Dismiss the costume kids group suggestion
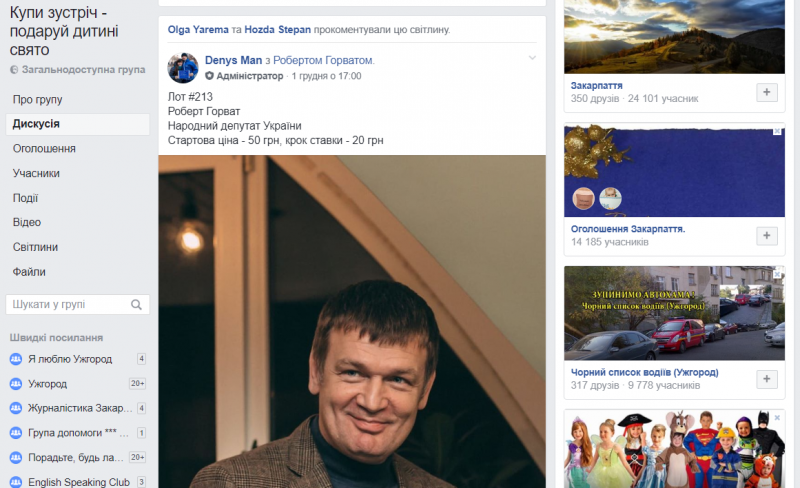The image size is (800, 488). 777,418
